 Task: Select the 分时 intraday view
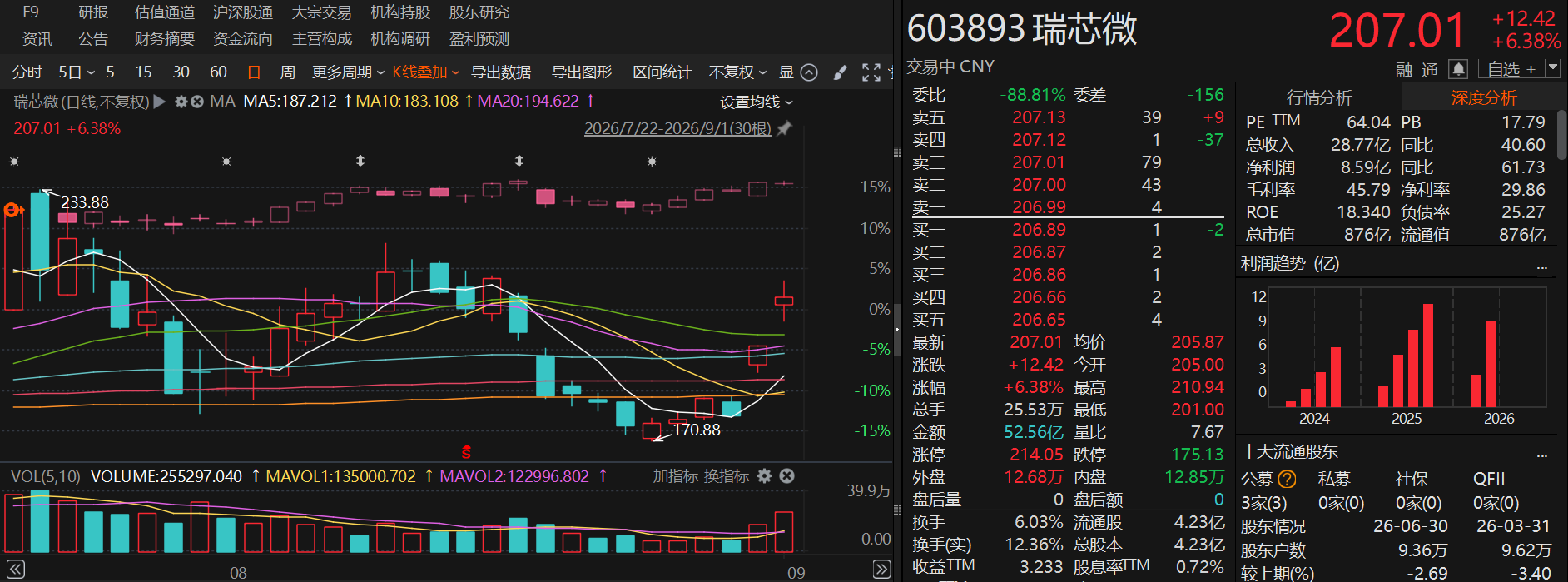(x=27, y=72)
